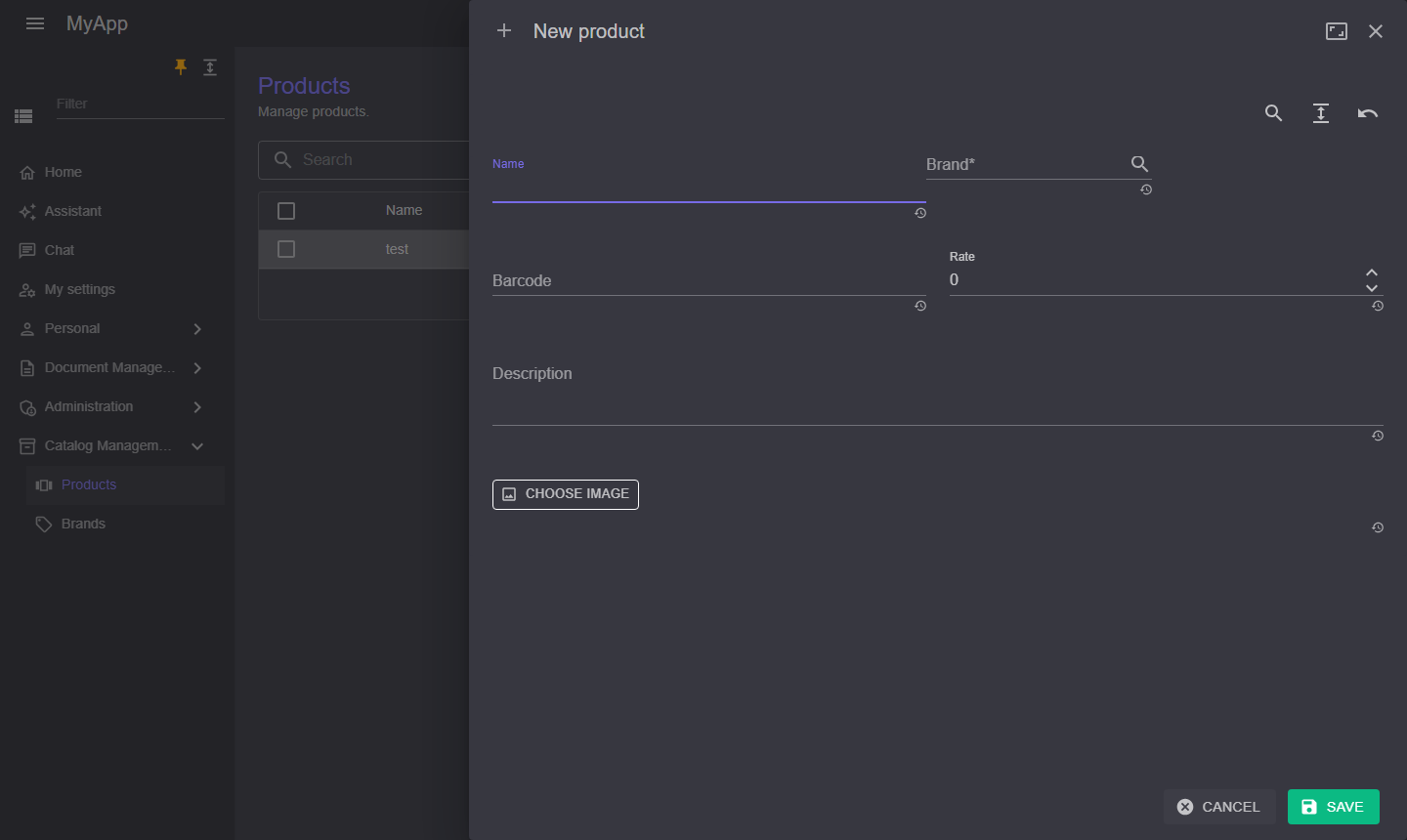This screenshot has height=840, width=1407.
Task: Open the hamburger menu next to MyApp
Action: pos(35,23)
